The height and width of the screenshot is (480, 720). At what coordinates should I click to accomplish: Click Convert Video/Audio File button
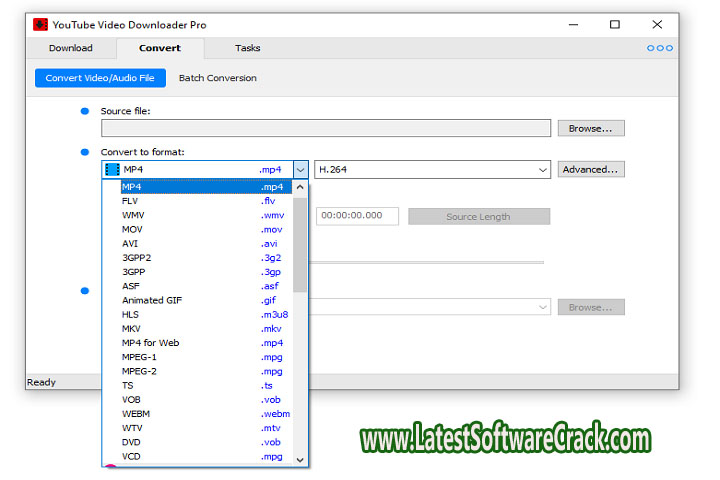tap(100, 78)
